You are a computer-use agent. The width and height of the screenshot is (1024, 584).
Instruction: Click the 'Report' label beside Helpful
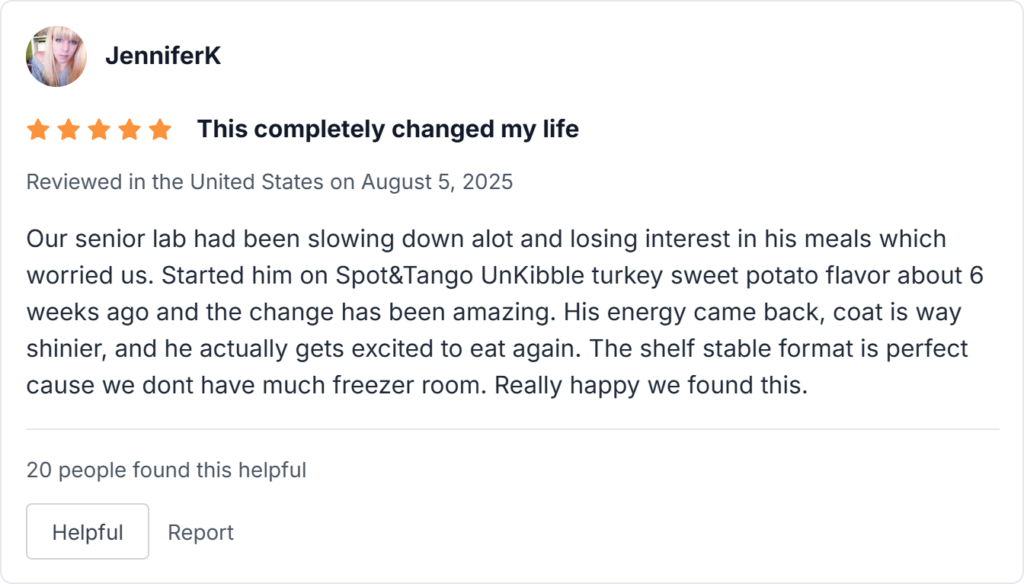(x=200, y=531)
